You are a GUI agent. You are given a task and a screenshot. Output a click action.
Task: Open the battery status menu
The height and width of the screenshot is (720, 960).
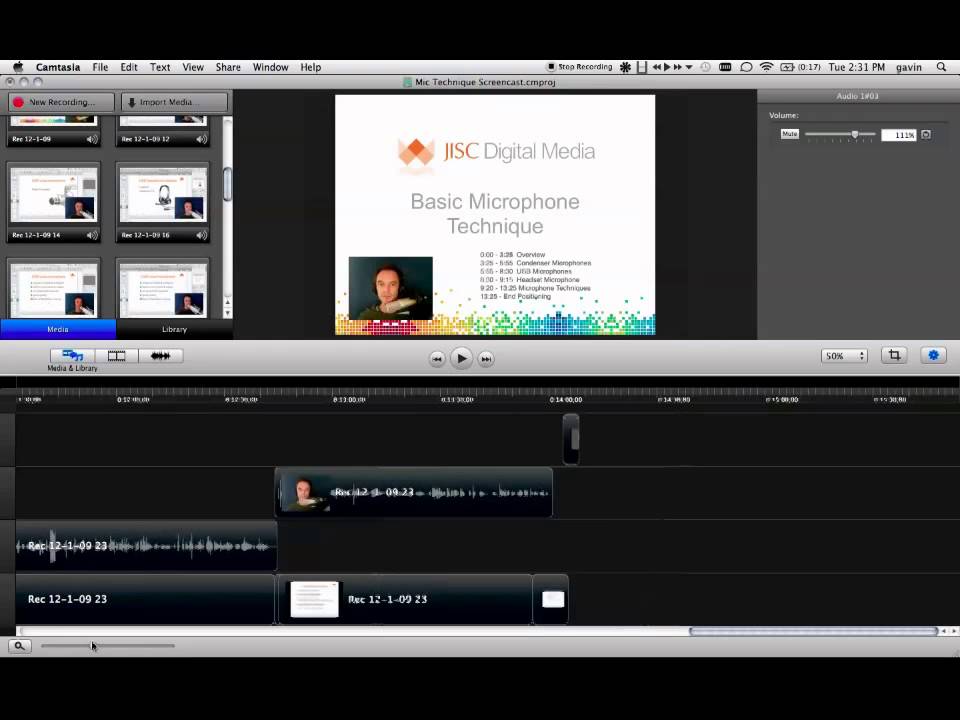pyautogui.click(x=800, y=67)
